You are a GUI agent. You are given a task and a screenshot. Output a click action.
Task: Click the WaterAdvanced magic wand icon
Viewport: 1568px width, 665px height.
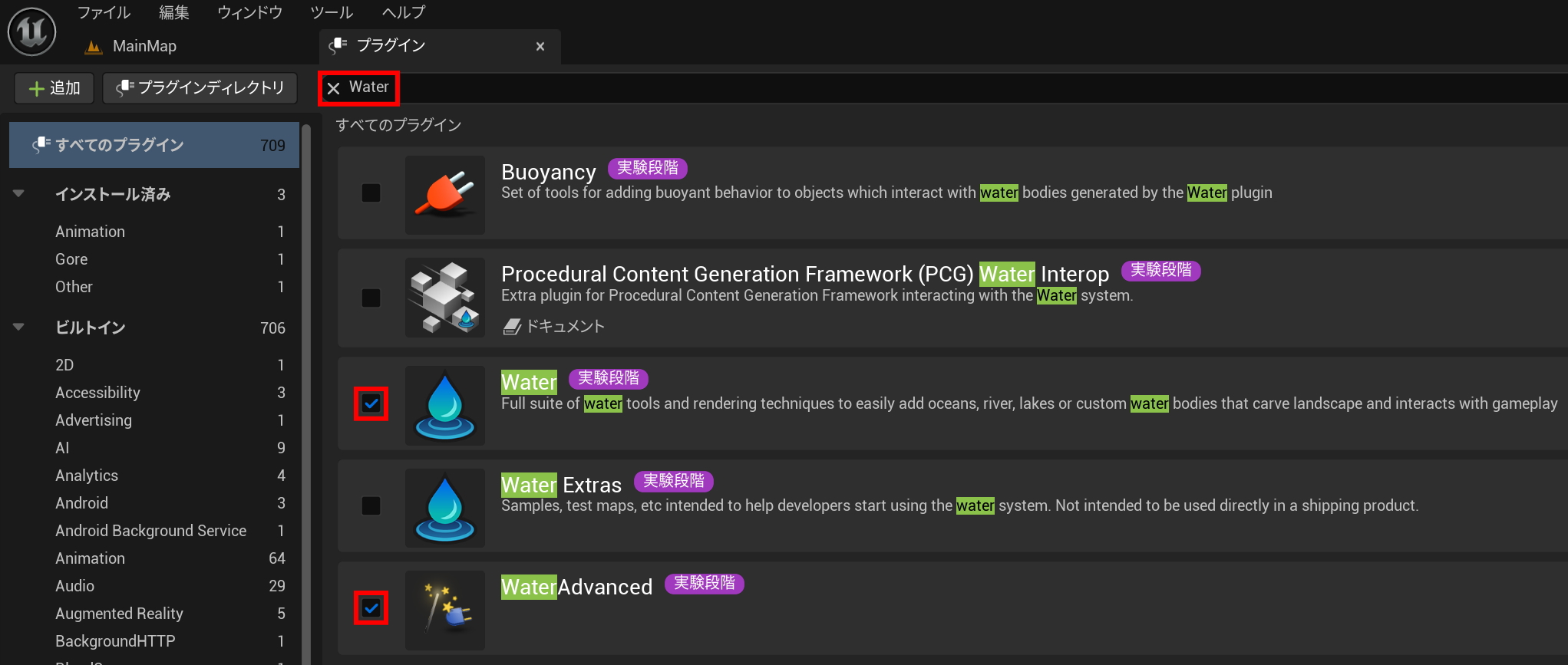pyautogui.click(x=444, y=610)
